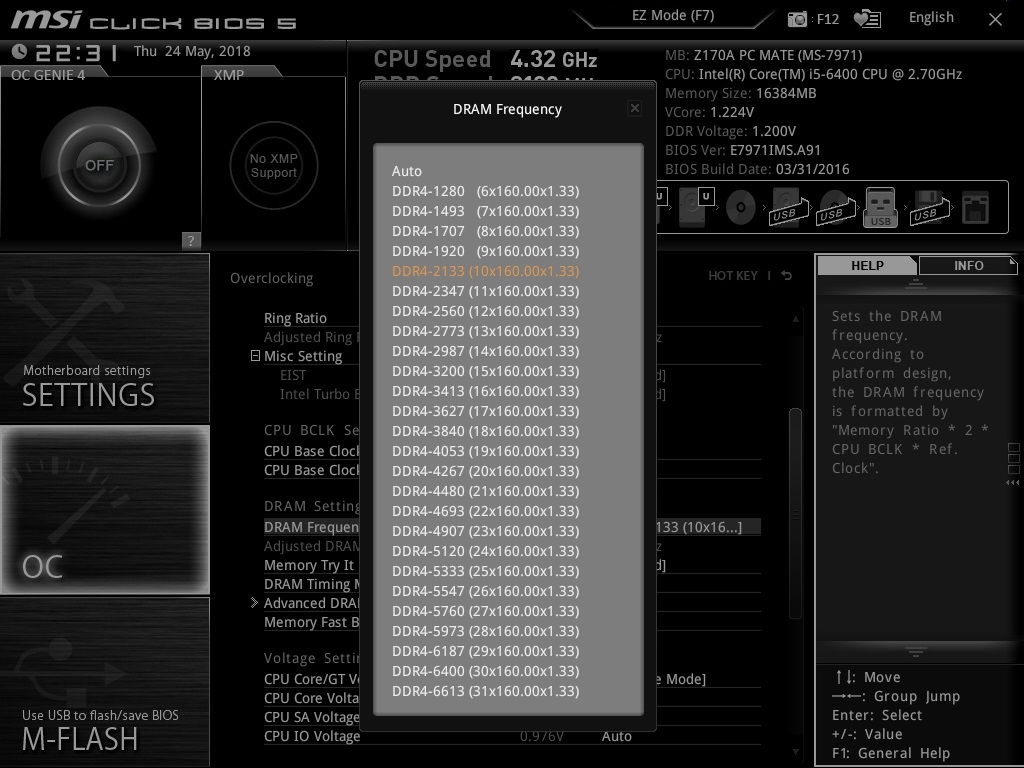
Task: Switch to the INFO tab
Action: [x=968, y=265]
